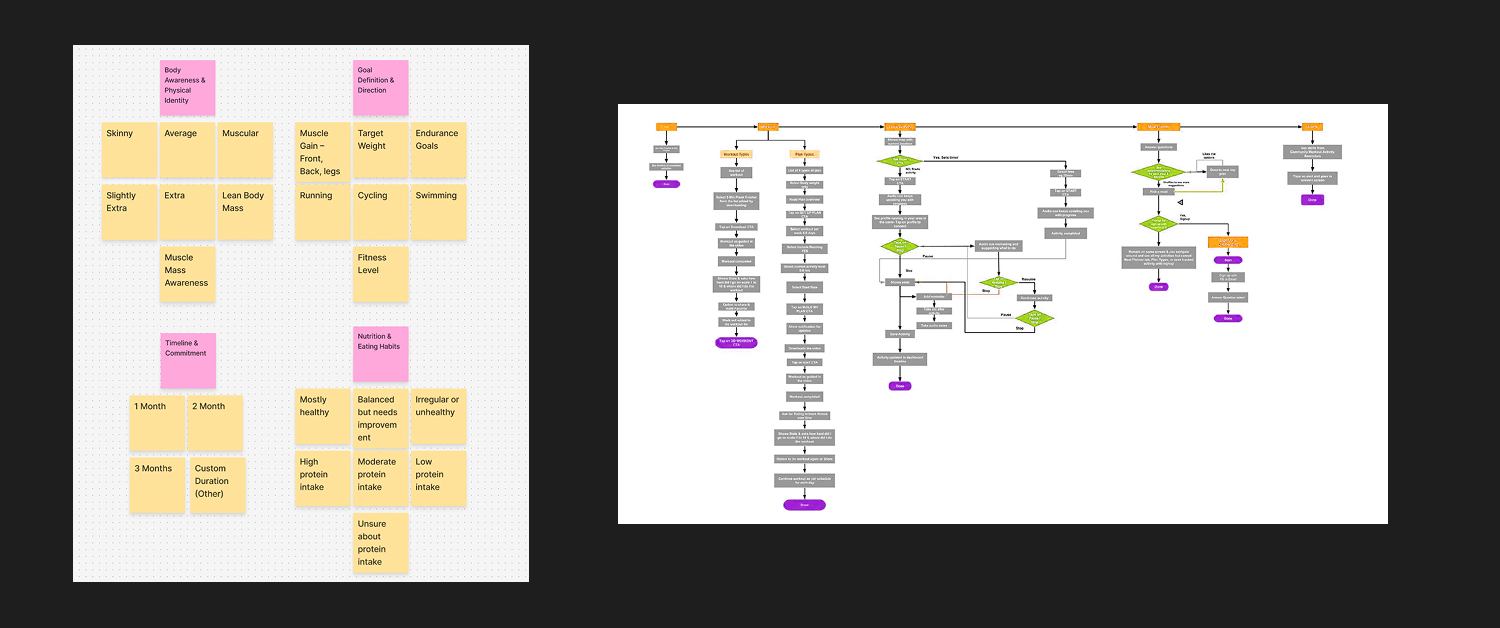Screen dimensions: 1500x628
Task: Select the Custom Duration (Other) sticky note
Action: click(x=216, y=485)
